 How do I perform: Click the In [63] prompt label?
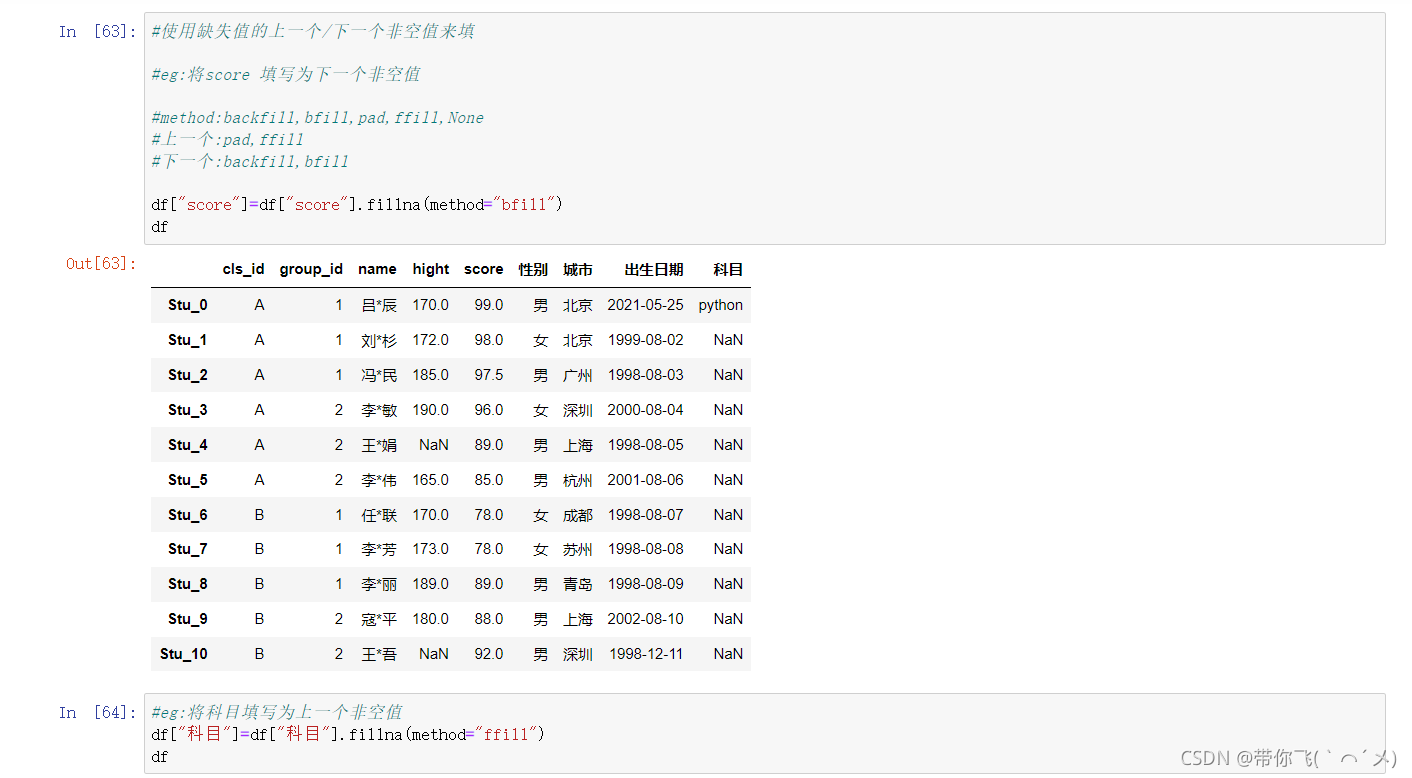(x=97, y=32)
